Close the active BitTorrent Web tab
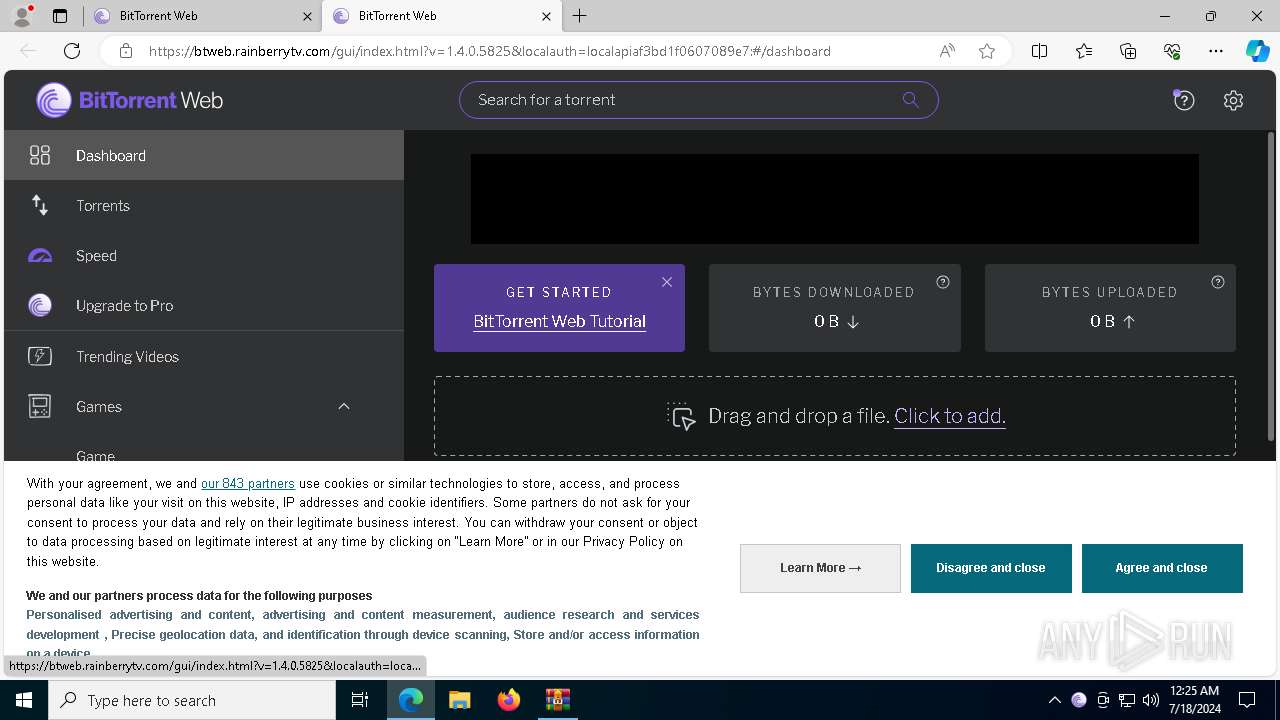Screen dimensions: 1280x720 [x=546, y=16]
